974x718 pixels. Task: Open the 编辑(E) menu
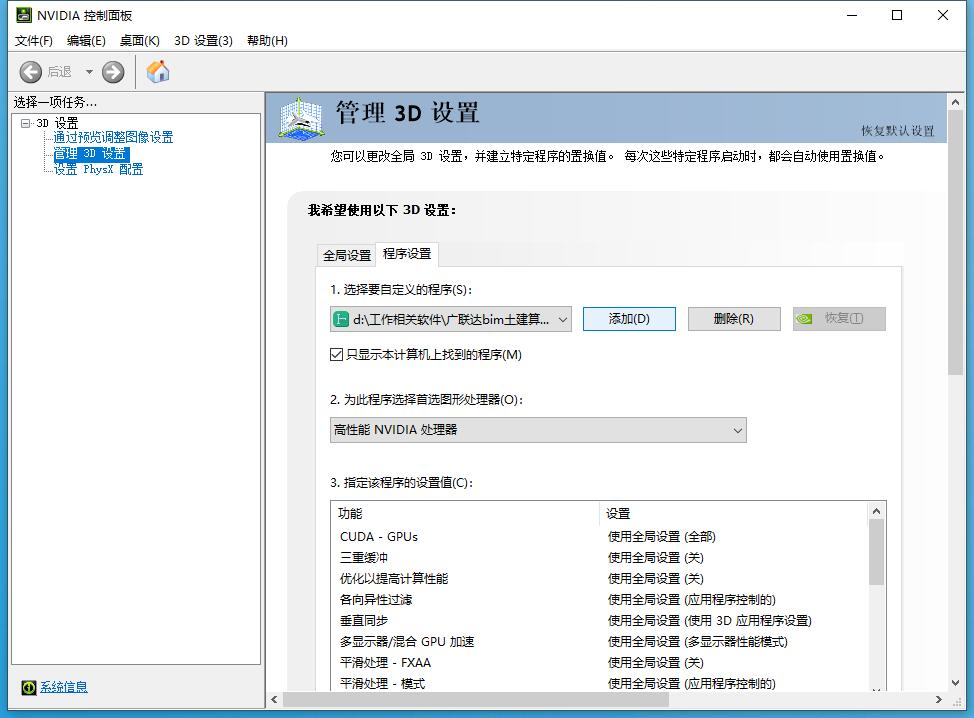(x=86, y=40)
